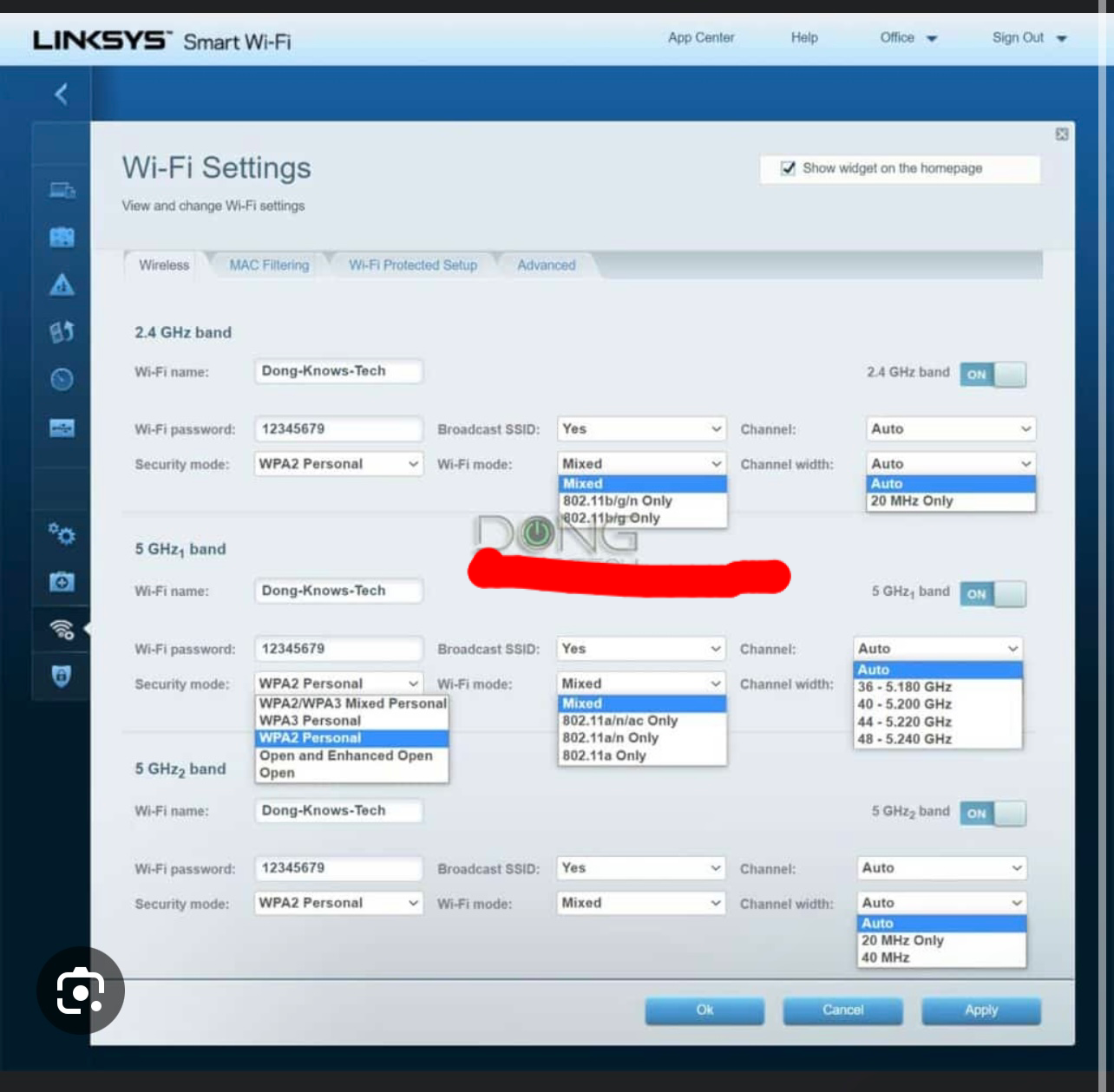Click the 5 GHz1 Wi-Fi name field

[338, 591]
